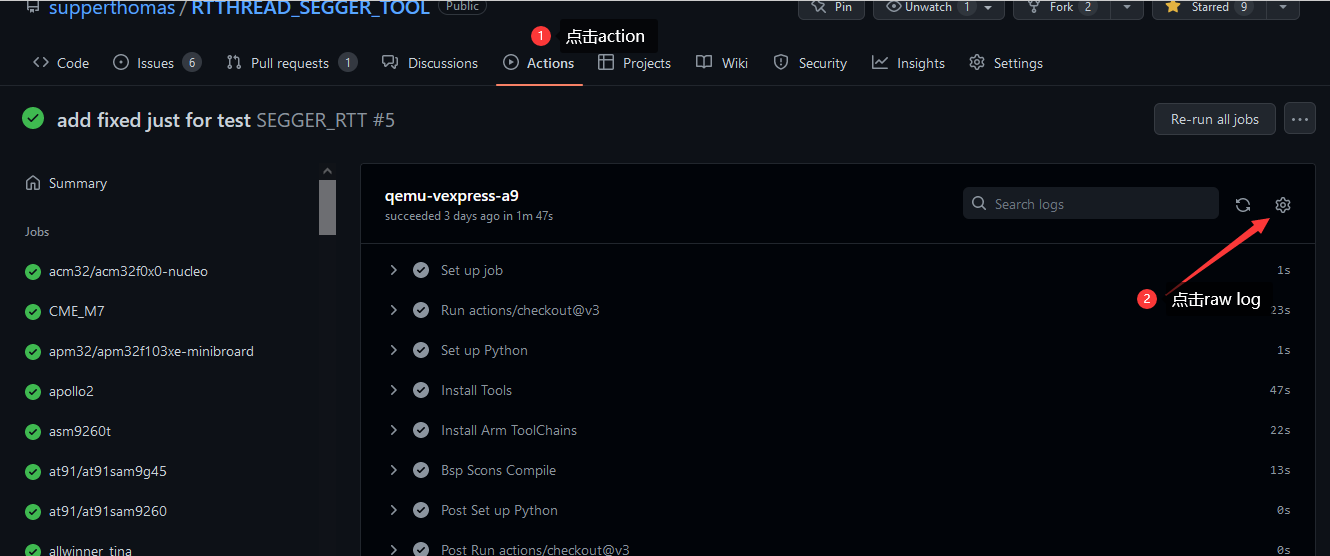The width and height of the screenshot is (1330, 556).
Task: Open the supperthomas user link
Action: coord(112,8)
